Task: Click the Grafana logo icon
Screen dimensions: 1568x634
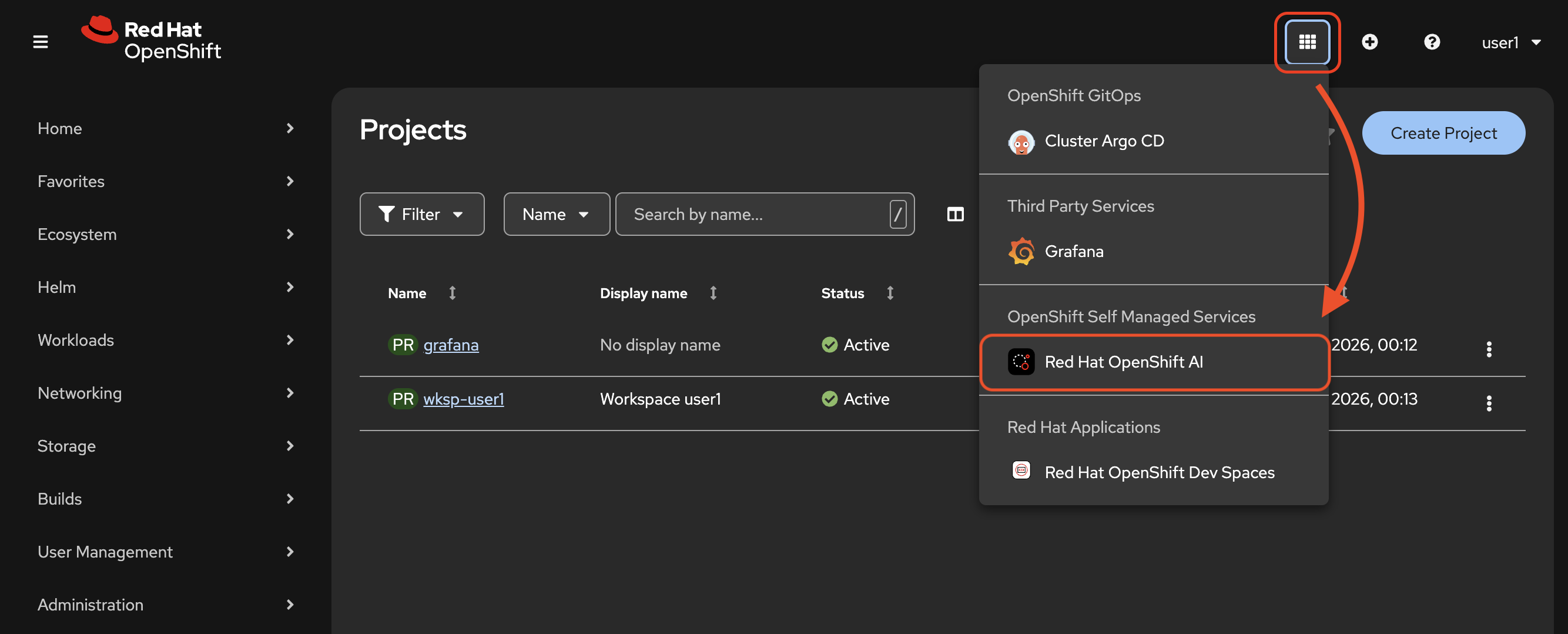Action: click(x=1021, y=252)
